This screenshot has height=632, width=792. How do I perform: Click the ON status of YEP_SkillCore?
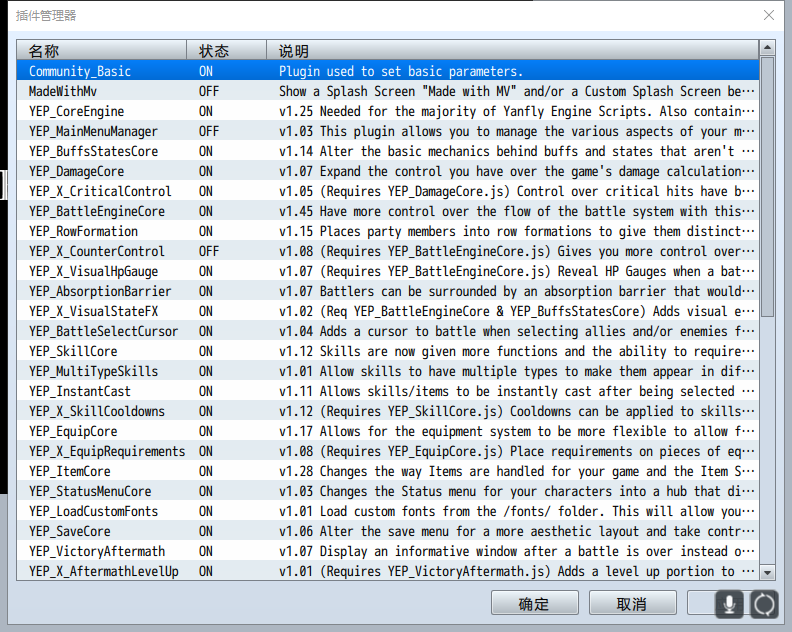(206, 351)
